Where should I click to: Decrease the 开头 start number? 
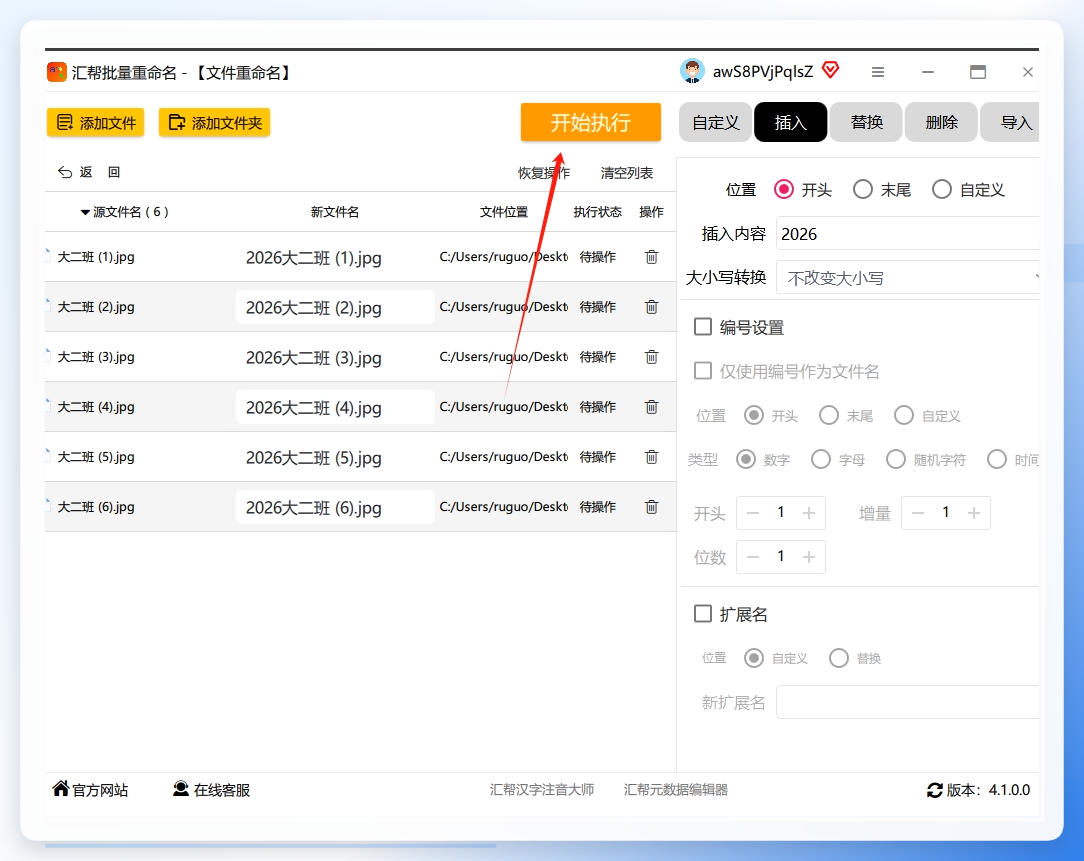pos(753,513)
